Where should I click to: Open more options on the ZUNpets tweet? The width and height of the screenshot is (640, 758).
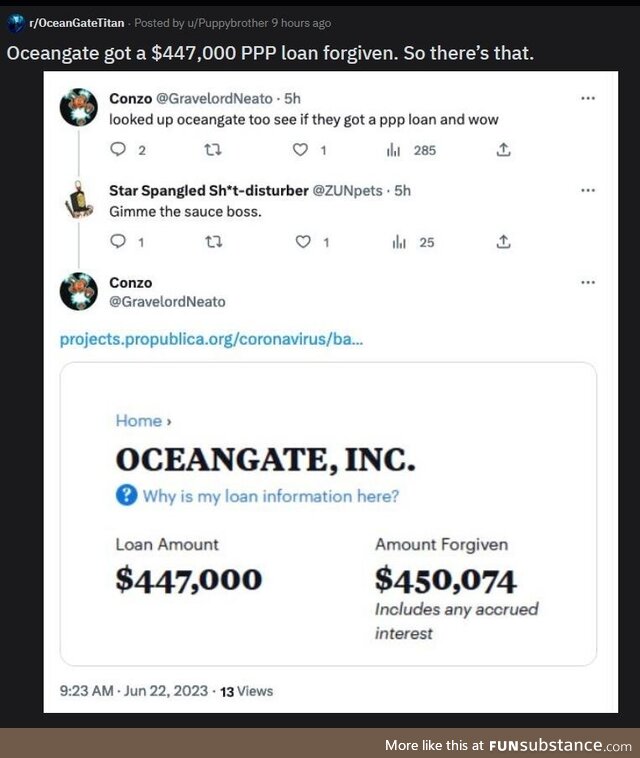588,190
